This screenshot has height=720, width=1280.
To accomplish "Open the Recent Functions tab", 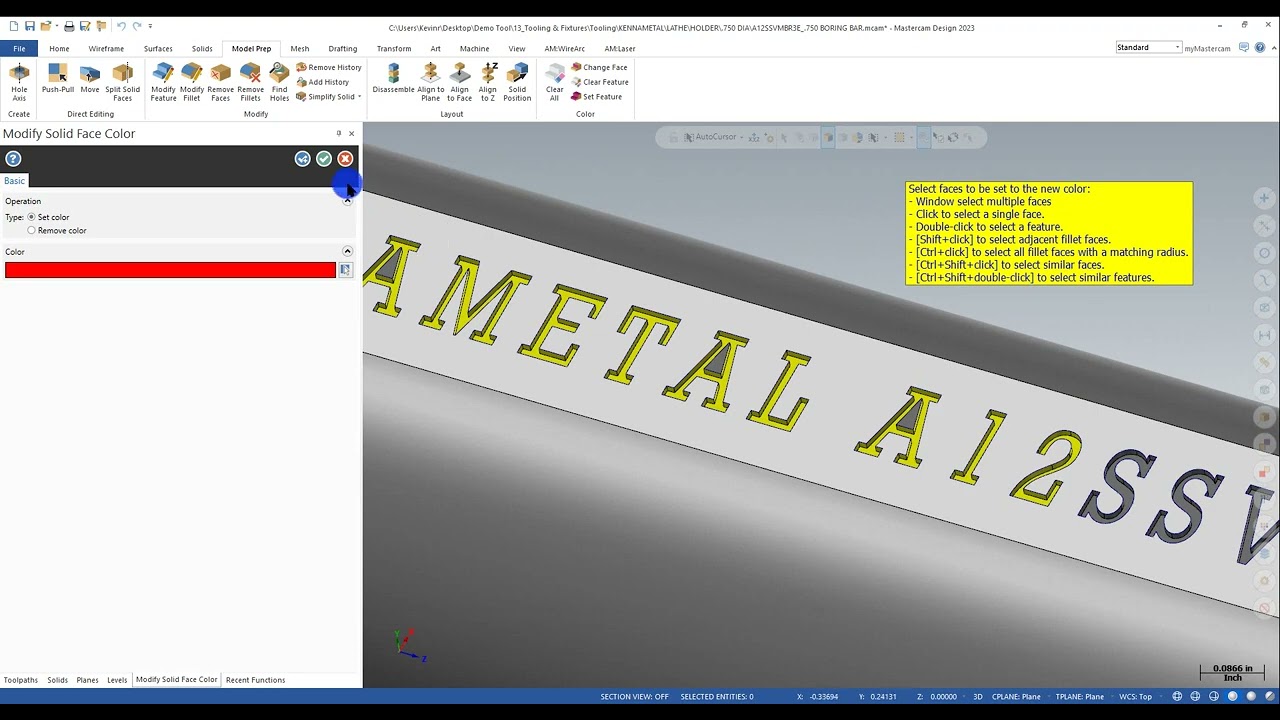I will 255,680.
